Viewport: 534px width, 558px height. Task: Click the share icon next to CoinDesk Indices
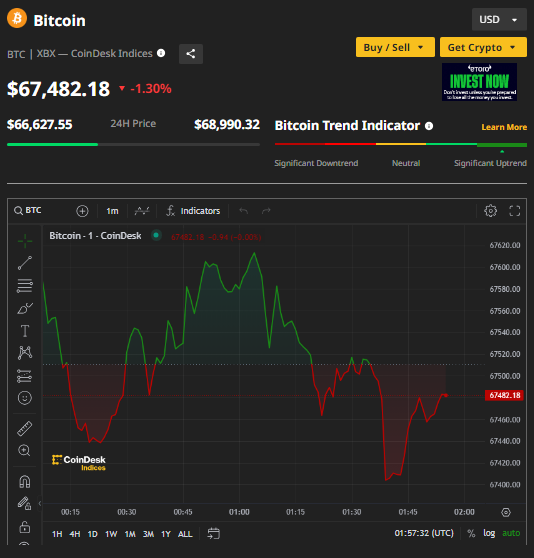pyautogui.click(x=191, y=54)
